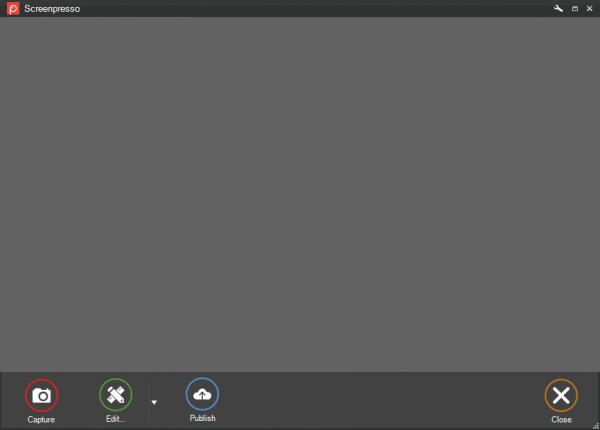Click the red Screenpresso logo icon
Image resolution: width=600 pixels, height=430 pixels.
(13, 8)
